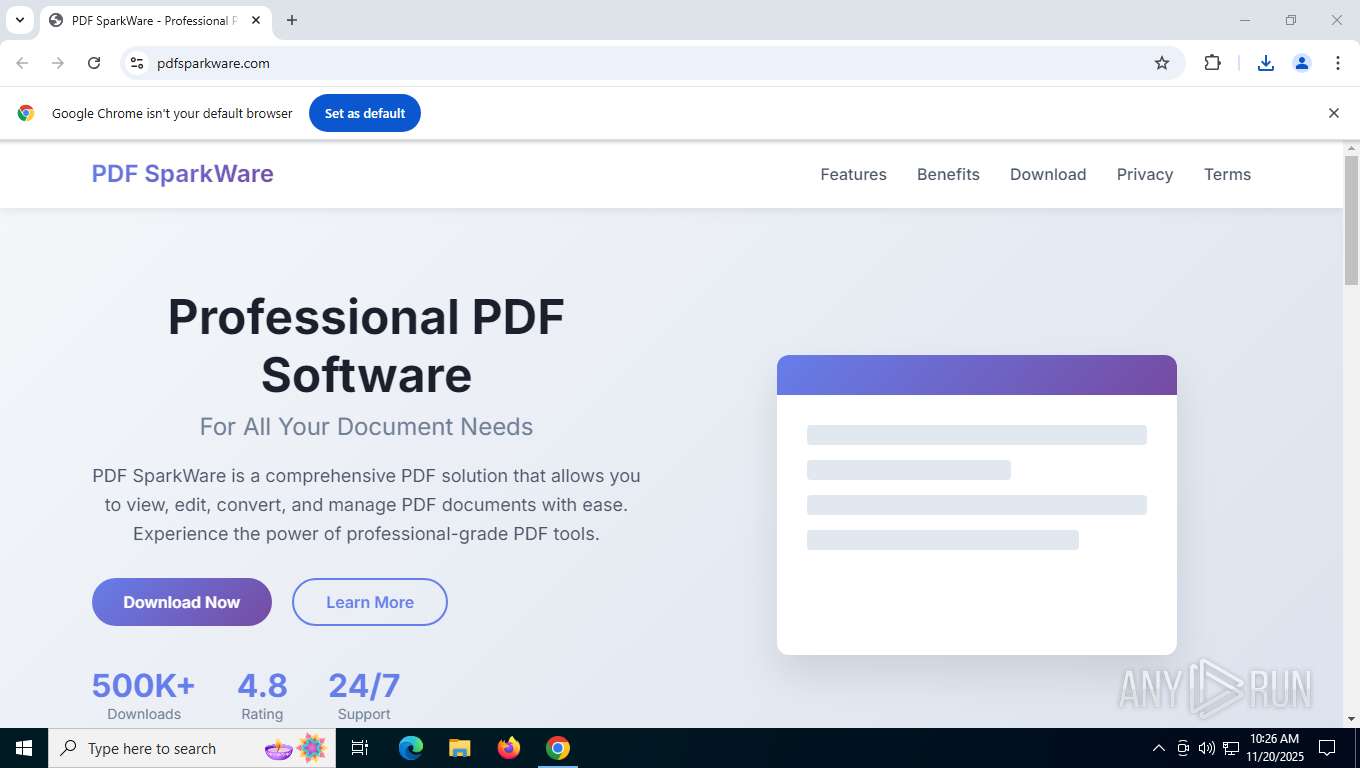The height and width of the screenshot is (768, 1360).
Task: Click the Learn More button
Action: [x=370, y=602]
